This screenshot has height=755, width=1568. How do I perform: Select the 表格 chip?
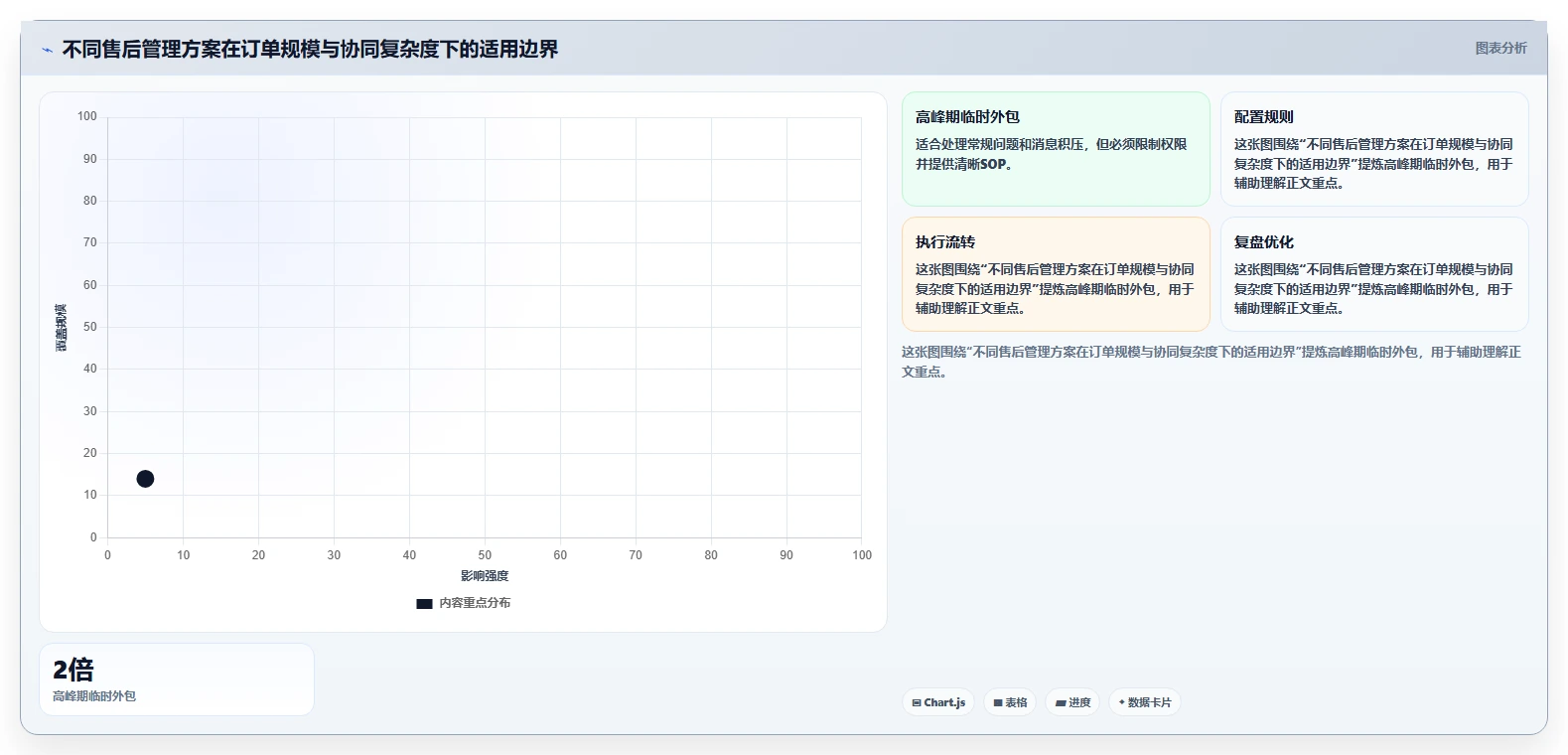(x=1010, y=702)
